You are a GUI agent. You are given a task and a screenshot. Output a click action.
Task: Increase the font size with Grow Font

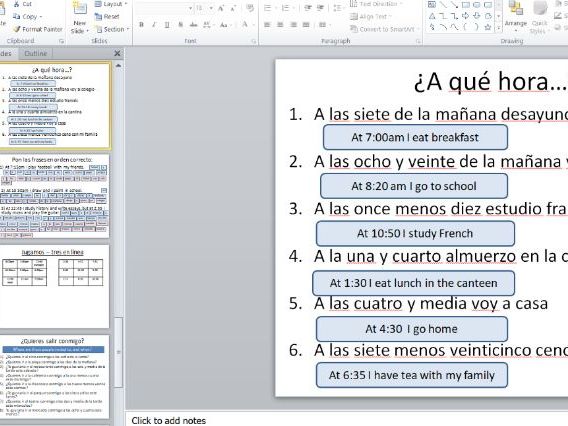tap(221, 8)
